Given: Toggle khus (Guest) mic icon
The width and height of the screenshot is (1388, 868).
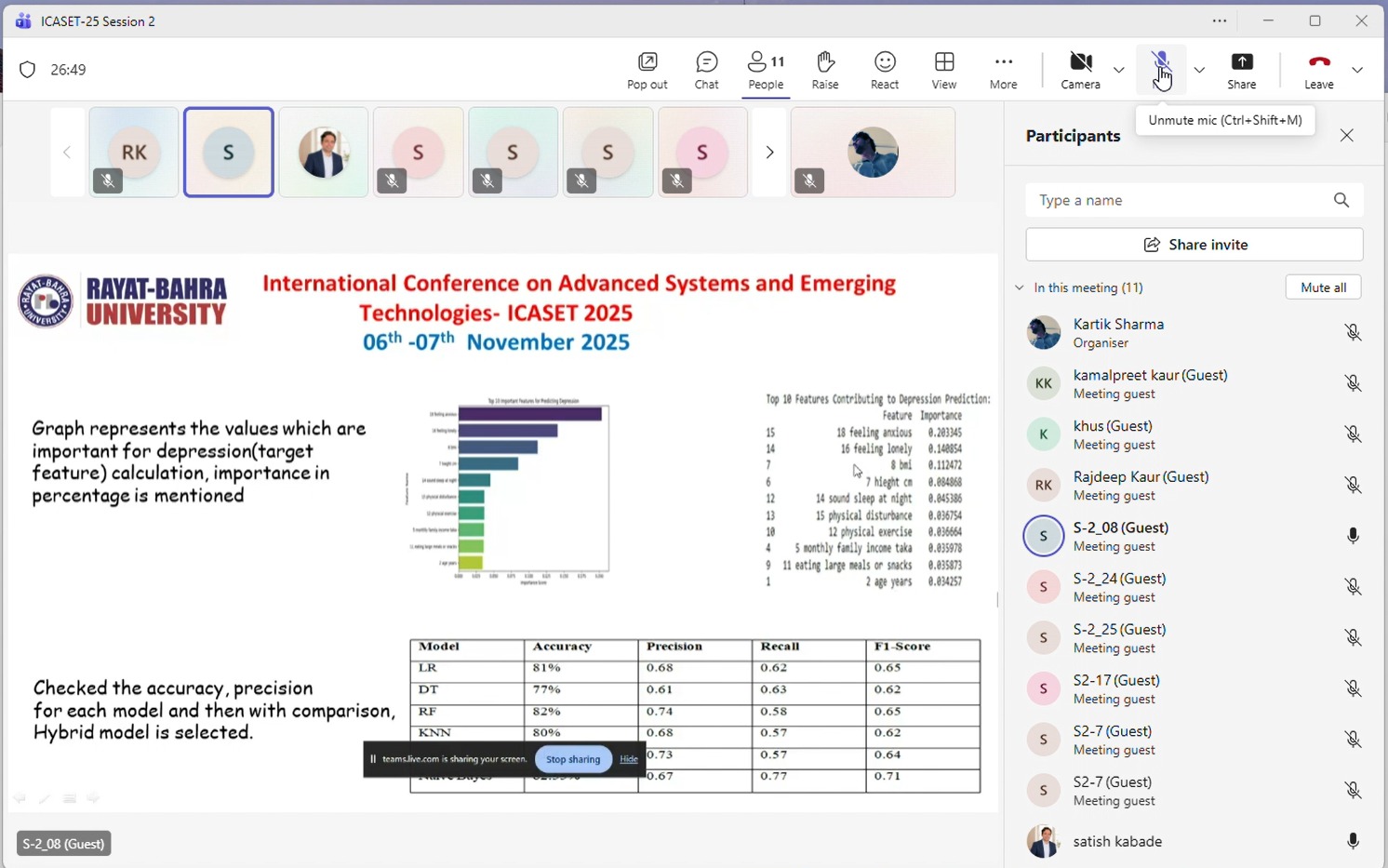Looking at the screenshot, I should pos(1353,434).
